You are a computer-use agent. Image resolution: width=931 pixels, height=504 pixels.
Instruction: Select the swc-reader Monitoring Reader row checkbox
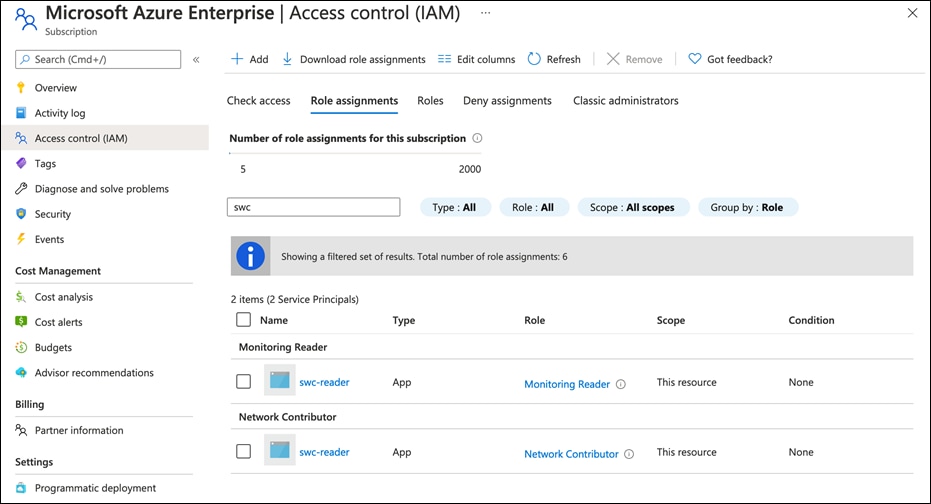244,382
